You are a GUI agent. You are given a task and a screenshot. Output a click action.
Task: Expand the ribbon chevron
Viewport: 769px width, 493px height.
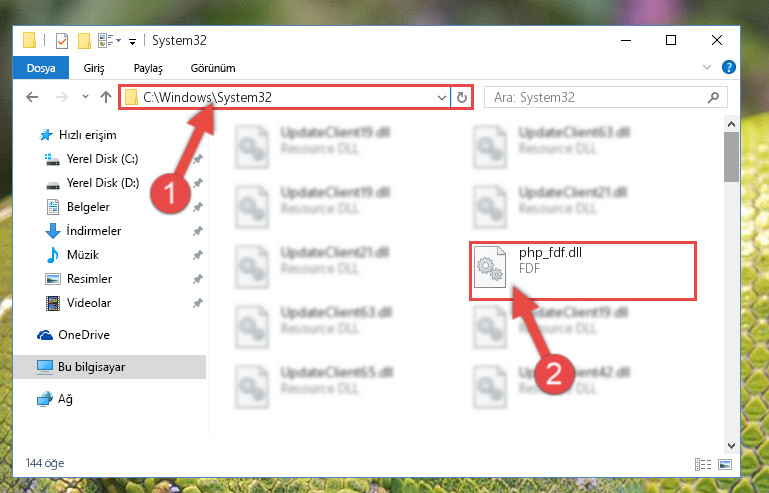click(707, 67)
